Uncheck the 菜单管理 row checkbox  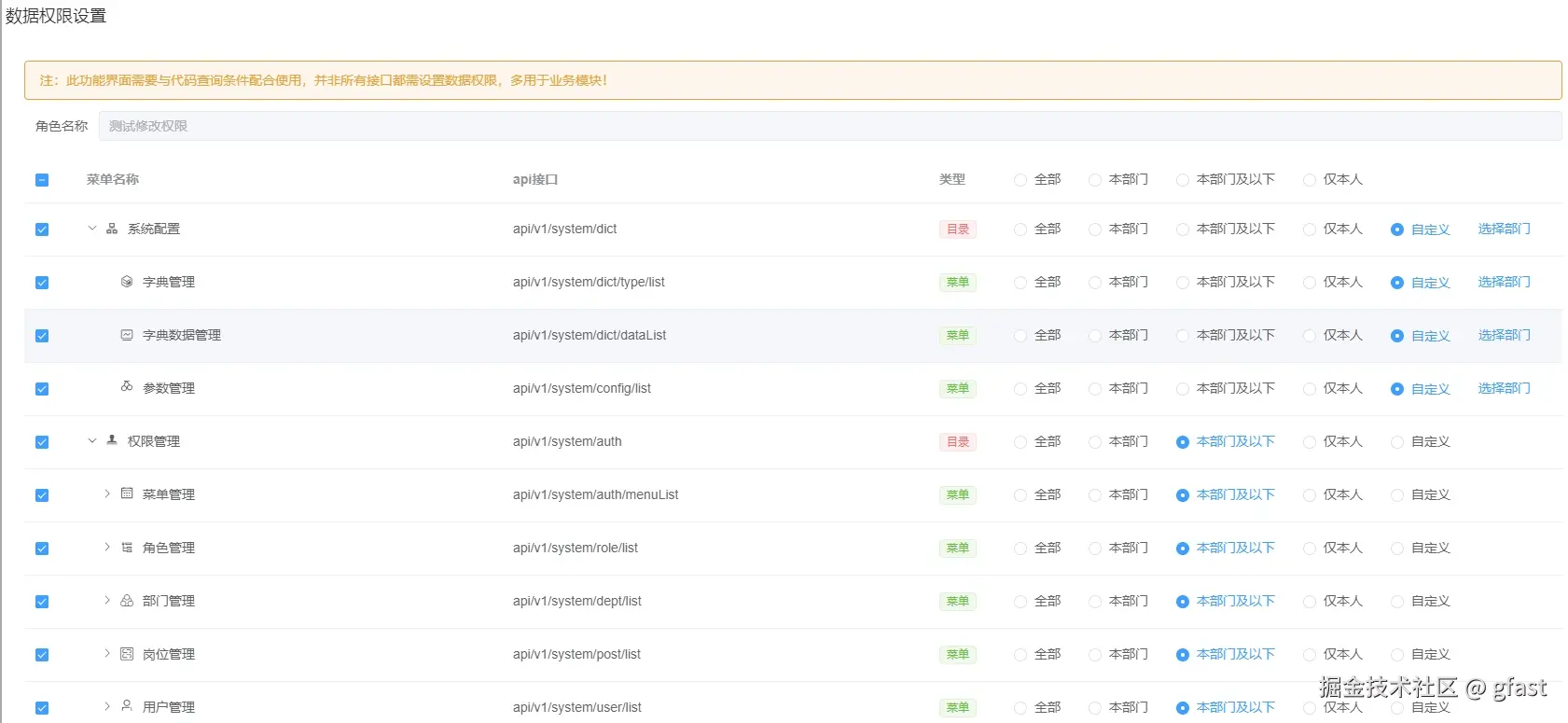tap(42, 495)
